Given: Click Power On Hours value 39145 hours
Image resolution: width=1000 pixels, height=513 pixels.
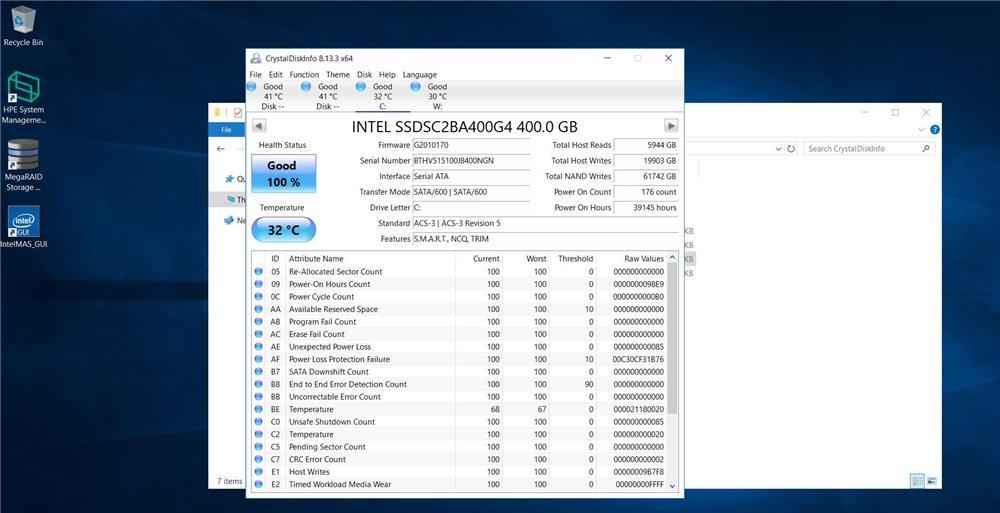Looking at the screenshot, I should coord(645,207).
